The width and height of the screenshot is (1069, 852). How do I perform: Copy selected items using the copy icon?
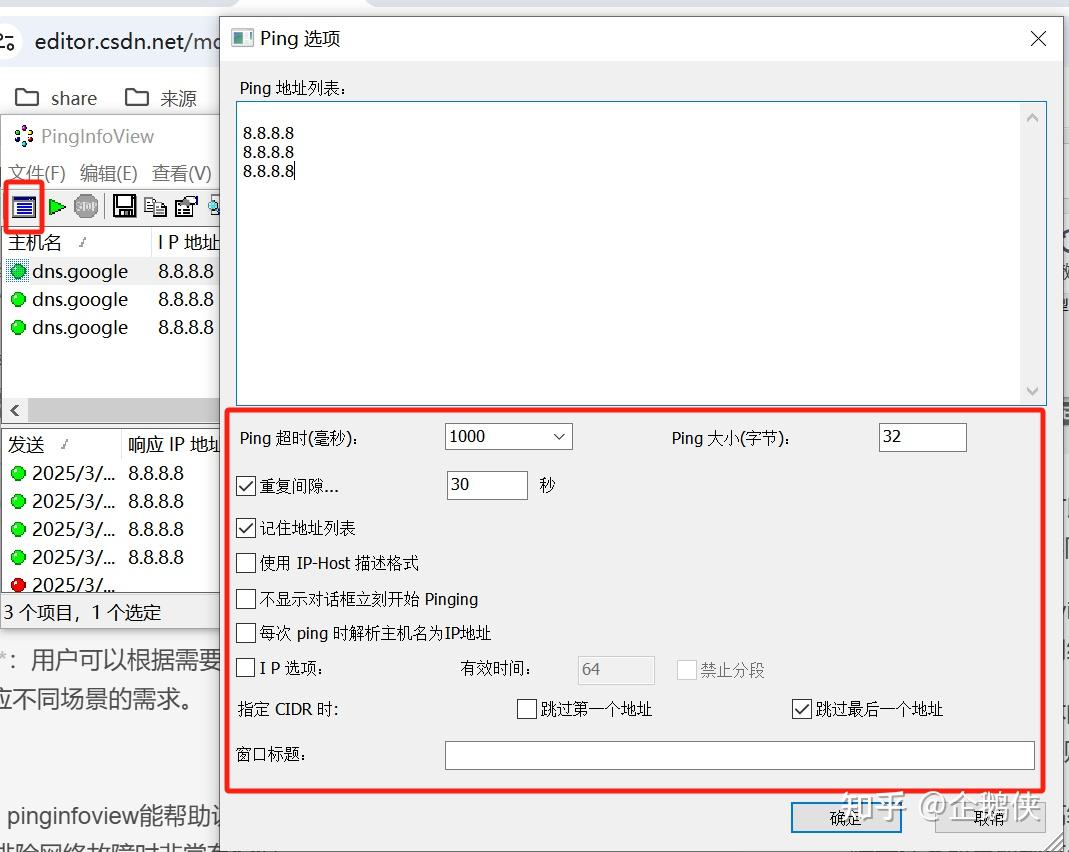[155, 206]
